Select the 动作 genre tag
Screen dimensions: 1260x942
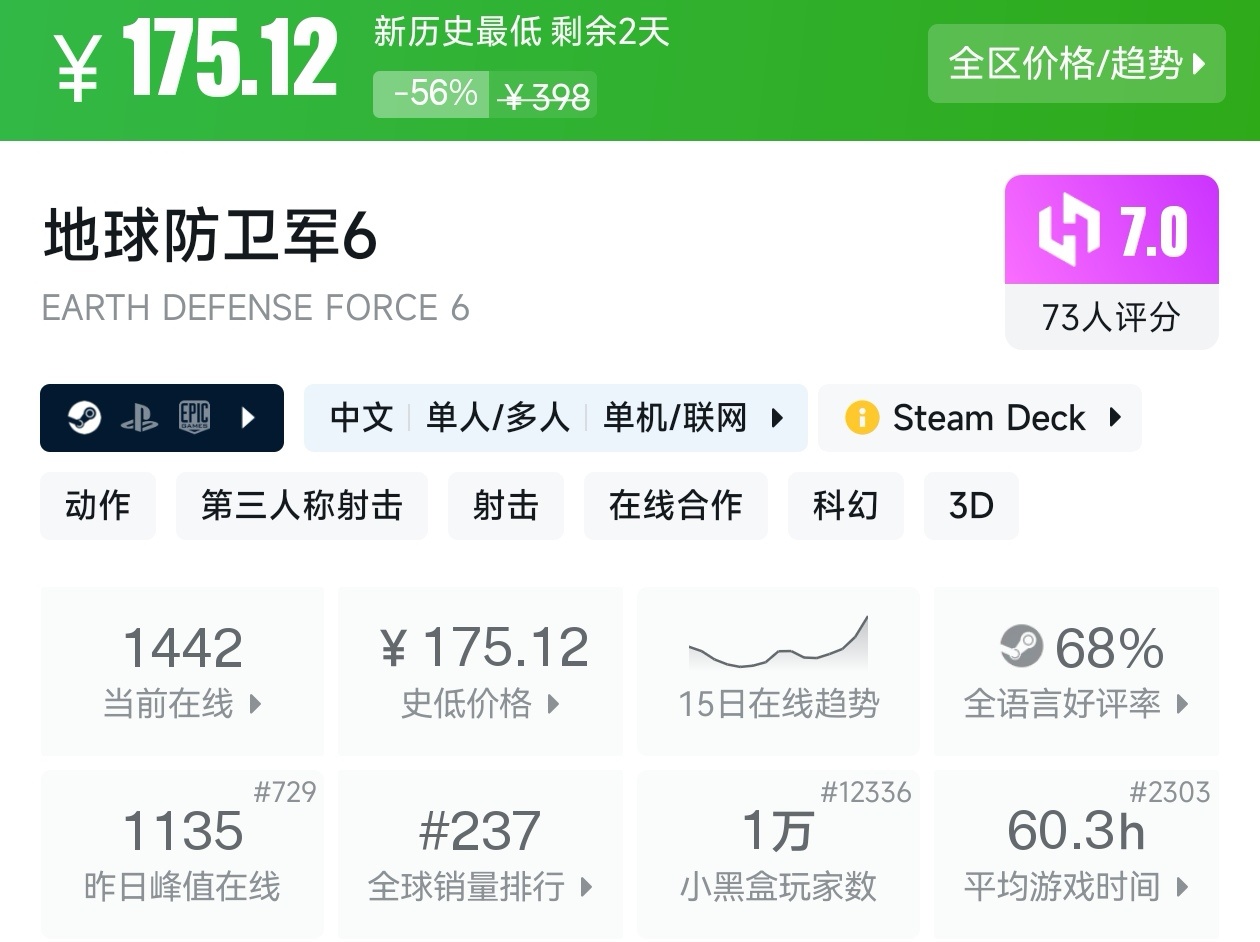98,506
